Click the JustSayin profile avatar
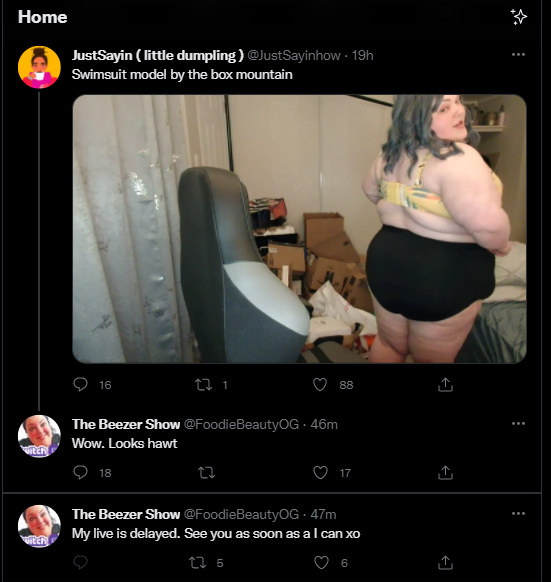551x582 pixels. pos(39,67)
